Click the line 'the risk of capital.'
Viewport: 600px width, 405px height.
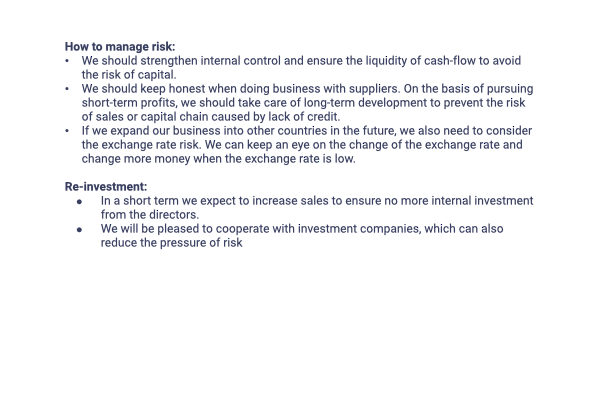129,75
